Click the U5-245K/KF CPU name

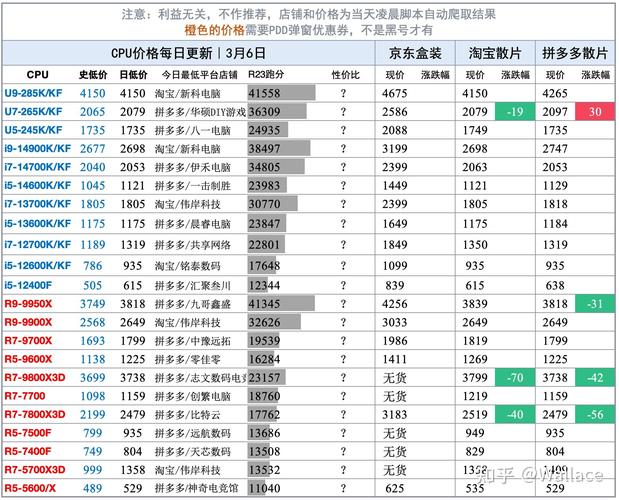33,130
